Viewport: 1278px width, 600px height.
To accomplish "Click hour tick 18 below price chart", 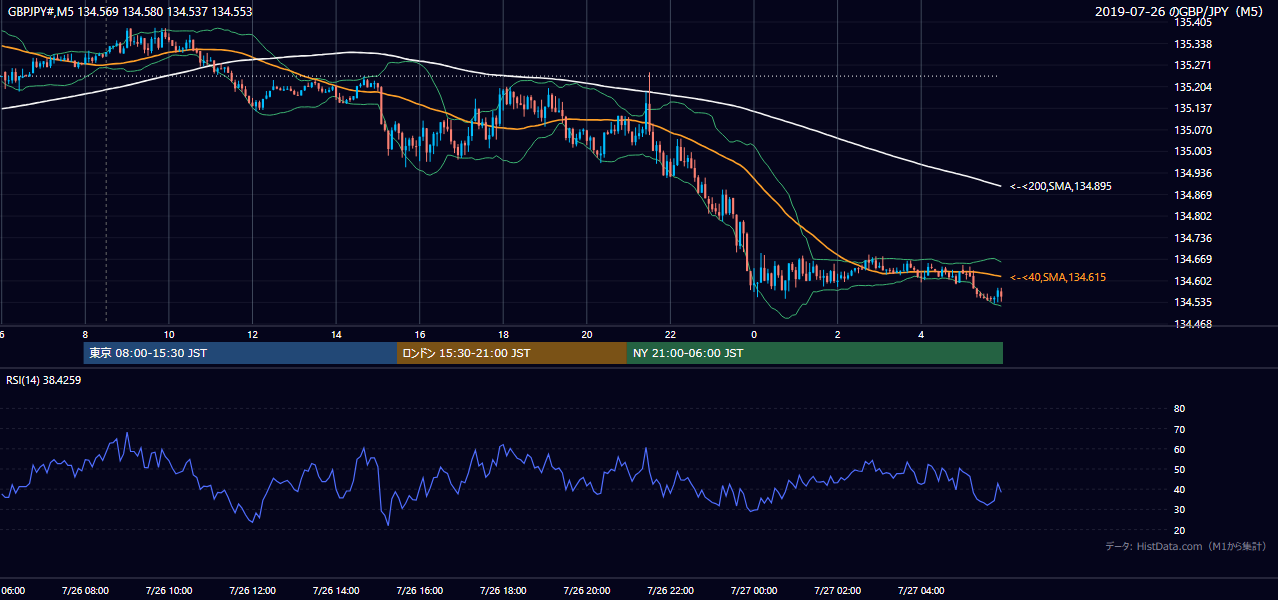I will pyautogui.click(x=503, y=335).
